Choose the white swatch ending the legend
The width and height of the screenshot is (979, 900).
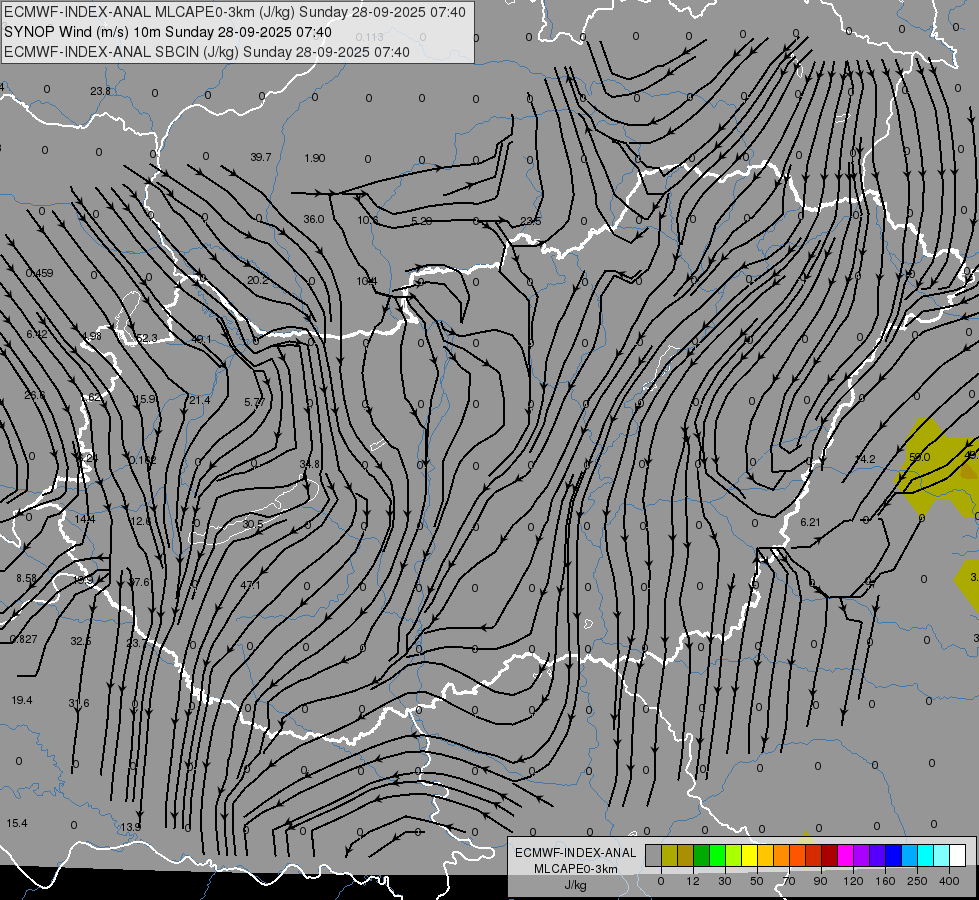tap(958, 856)
